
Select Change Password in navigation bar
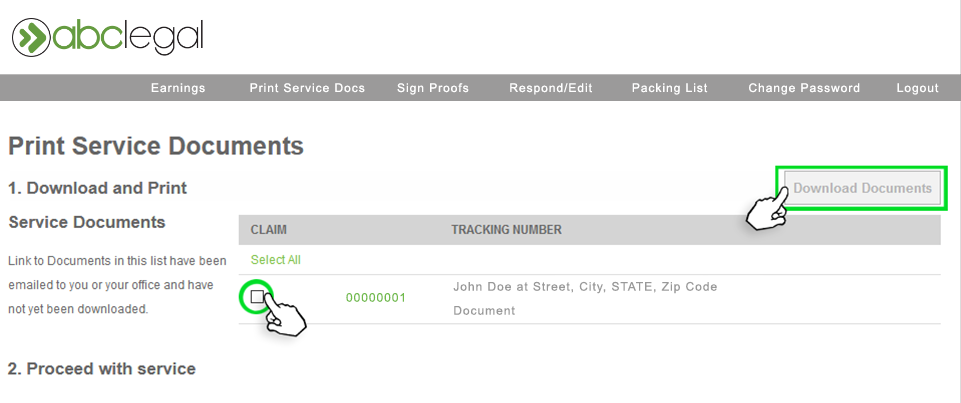pyautogui.click(x=804, y=88)
